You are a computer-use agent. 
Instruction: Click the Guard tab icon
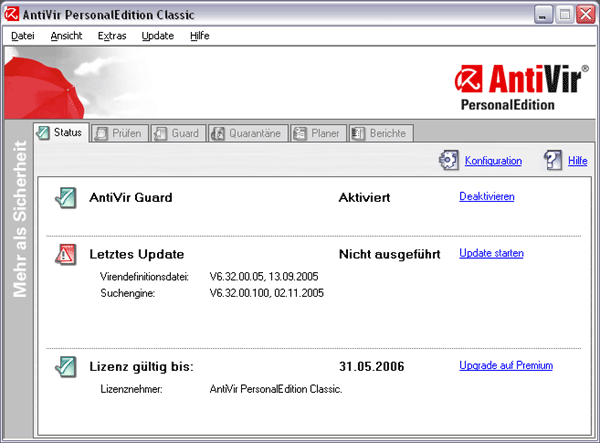pos(160,134)
